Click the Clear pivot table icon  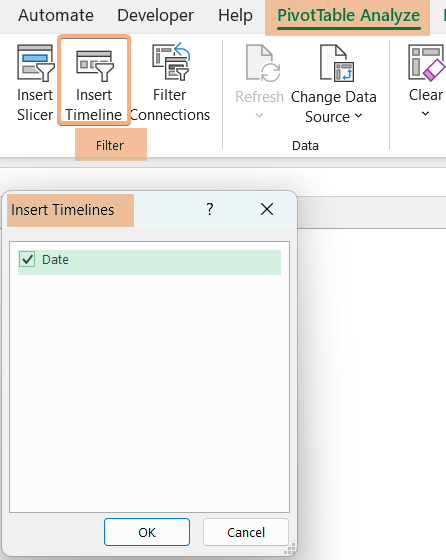point(427,62)
